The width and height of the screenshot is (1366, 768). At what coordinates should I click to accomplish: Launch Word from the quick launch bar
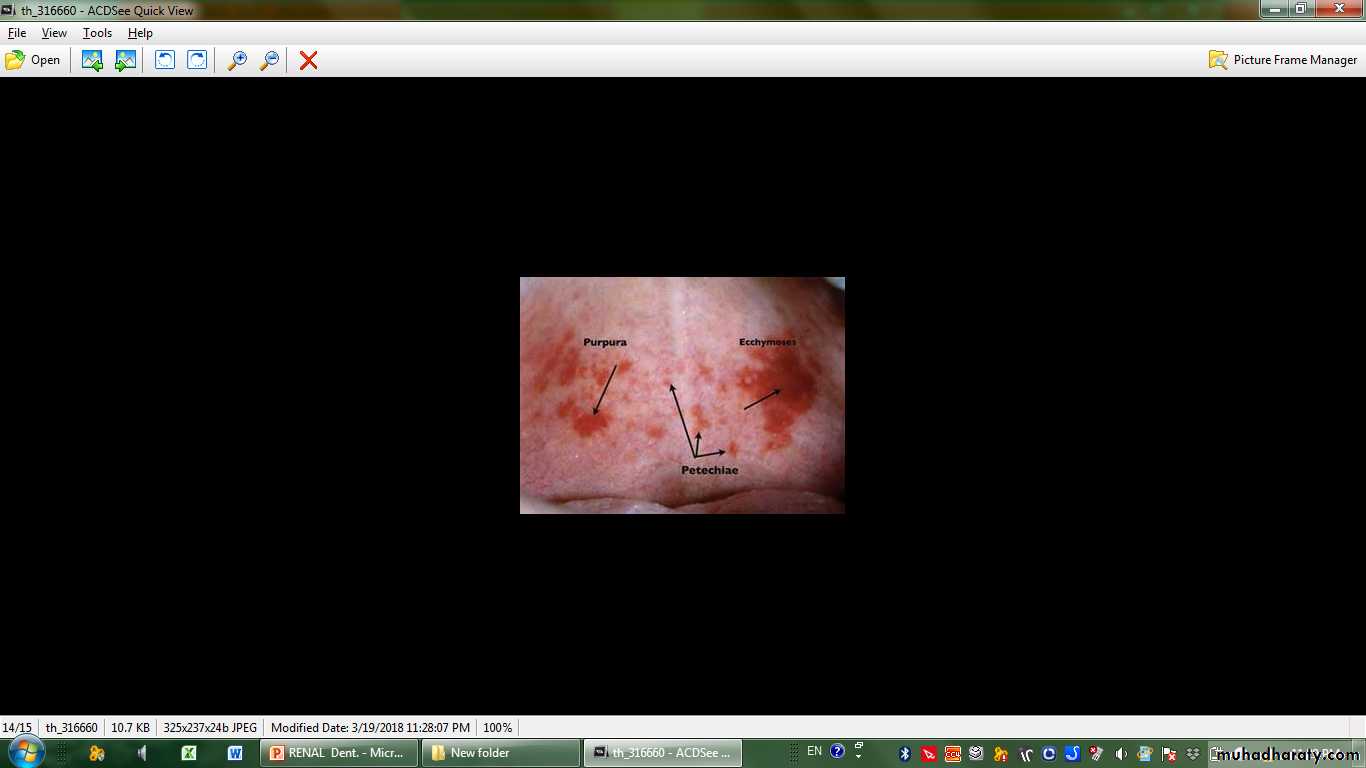(235, 753)
